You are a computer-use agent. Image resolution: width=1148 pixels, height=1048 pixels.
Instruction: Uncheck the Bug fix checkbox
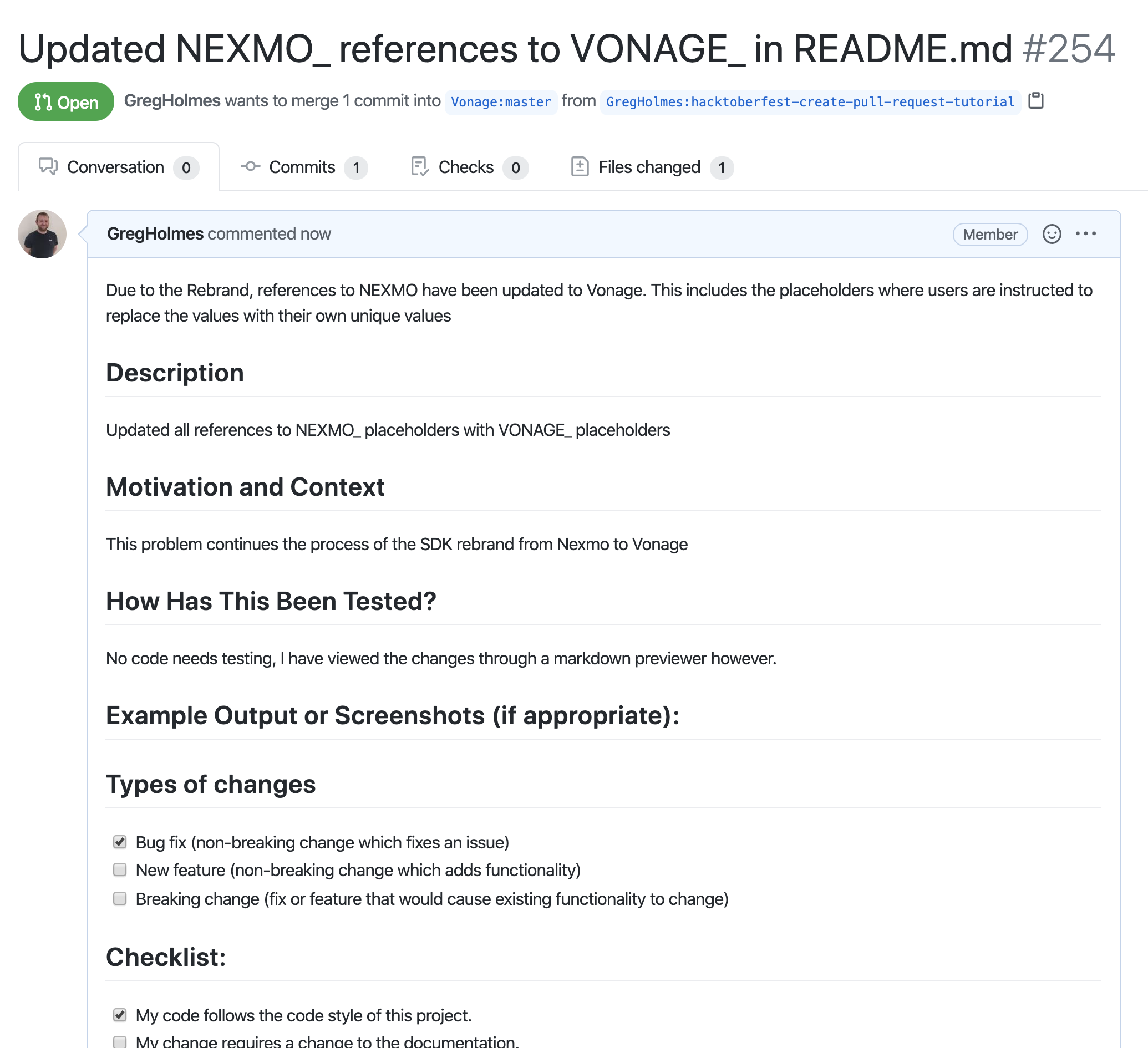coord(120,842)
